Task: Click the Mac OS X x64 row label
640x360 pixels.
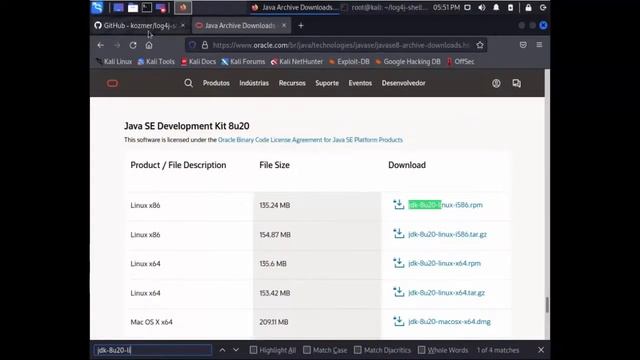Action: pos(151,322)
